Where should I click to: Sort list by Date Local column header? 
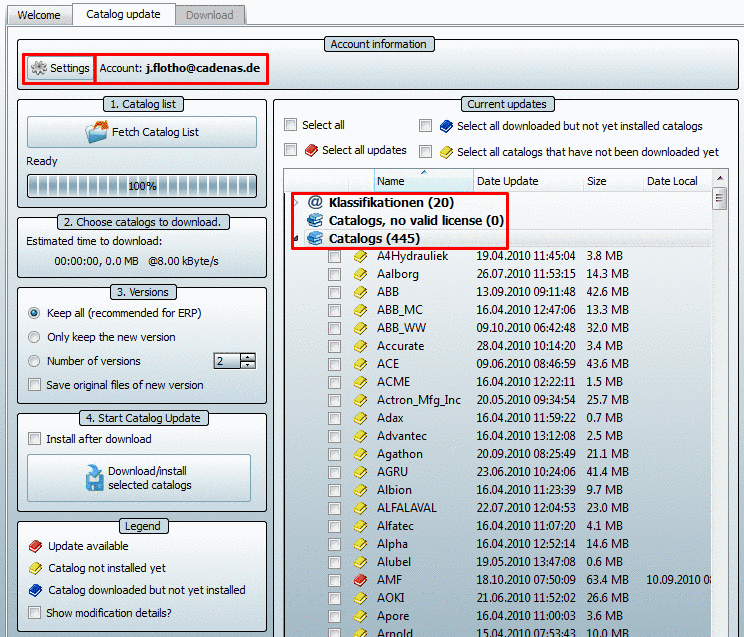point(677,181)
